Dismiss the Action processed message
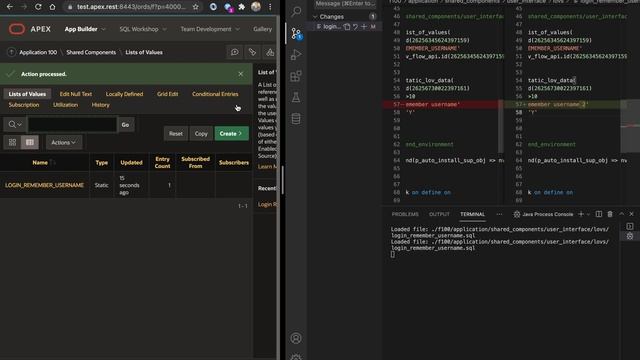The width and height of the screenshot is (640, 360). coord(240,74)
